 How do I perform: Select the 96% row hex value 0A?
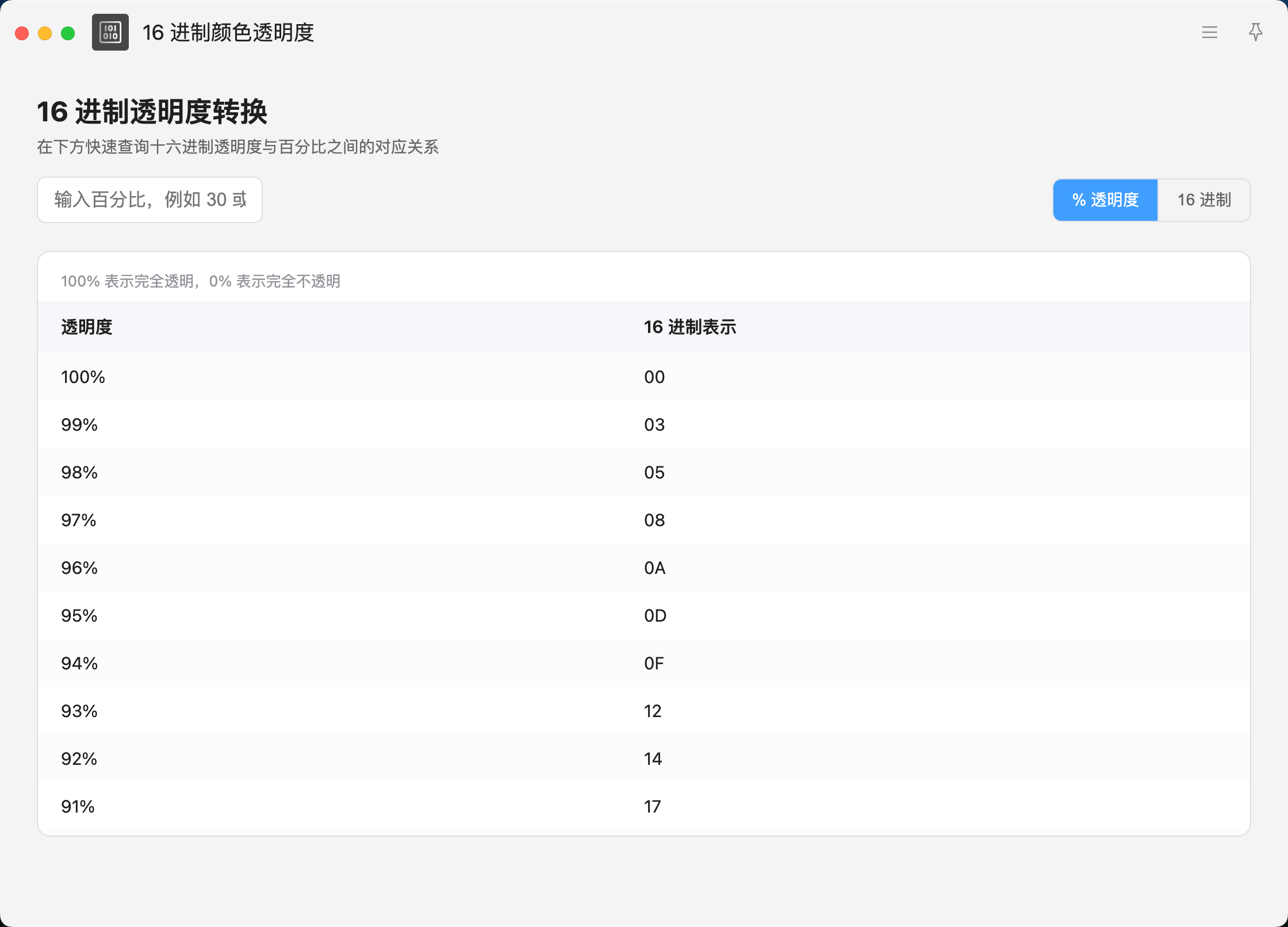[654, 568]
